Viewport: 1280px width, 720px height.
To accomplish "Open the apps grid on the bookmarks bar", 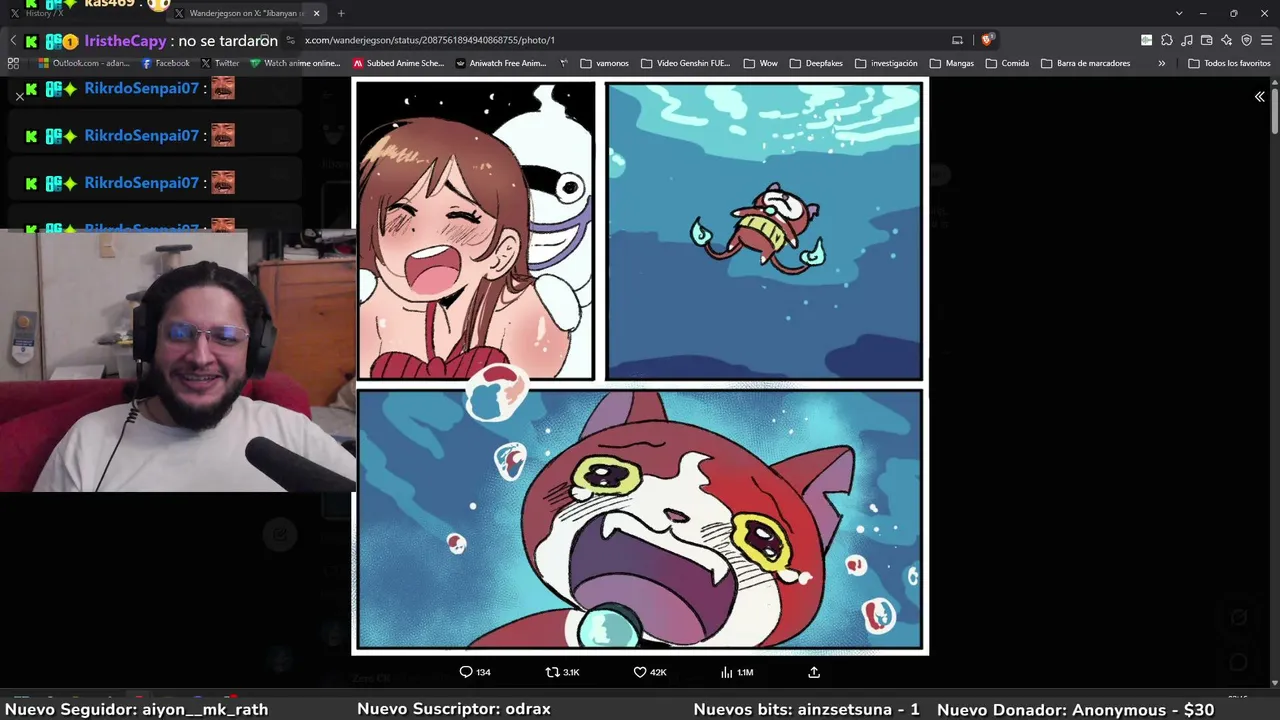I will click(x=13, y=63).
